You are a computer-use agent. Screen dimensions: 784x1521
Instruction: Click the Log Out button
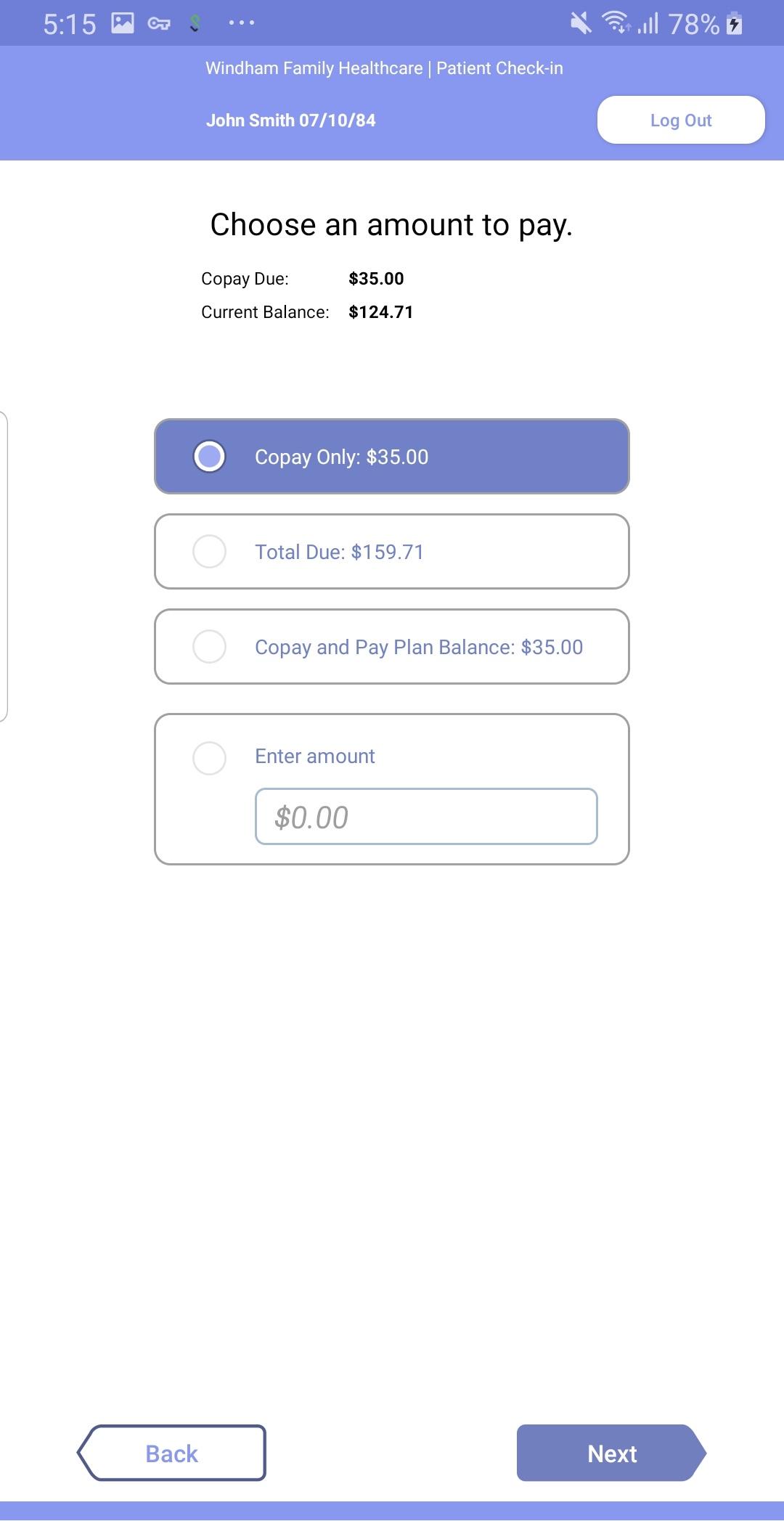tap(681, 120)
